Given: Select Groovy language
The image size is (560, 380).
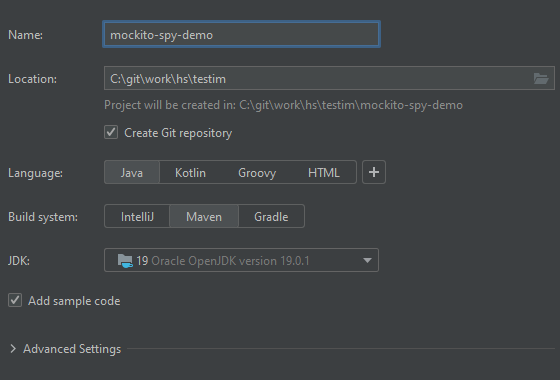Looking at the screenshot, I should [257, 172].
